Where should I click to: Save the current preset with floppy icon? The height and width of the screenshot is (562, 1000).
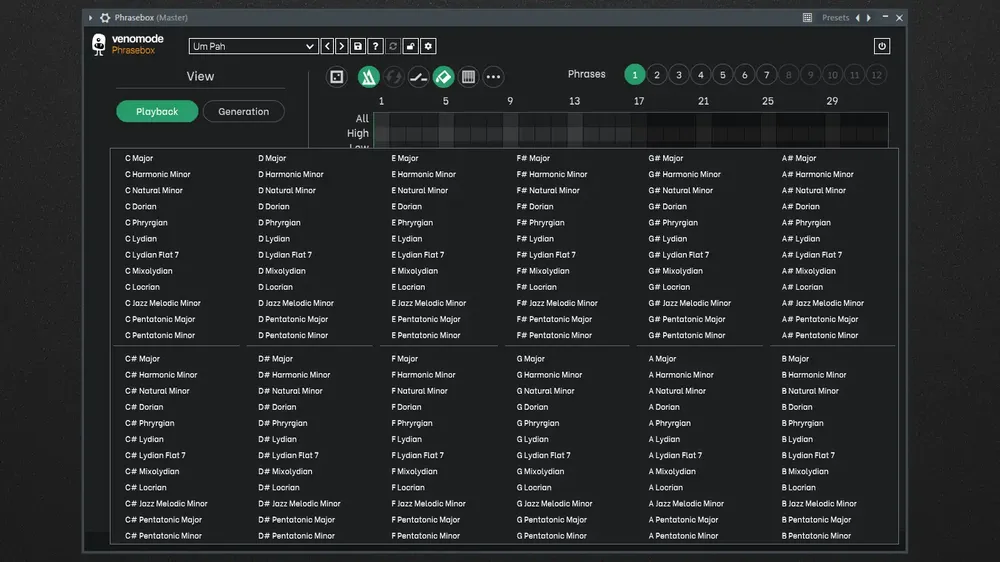358,46
